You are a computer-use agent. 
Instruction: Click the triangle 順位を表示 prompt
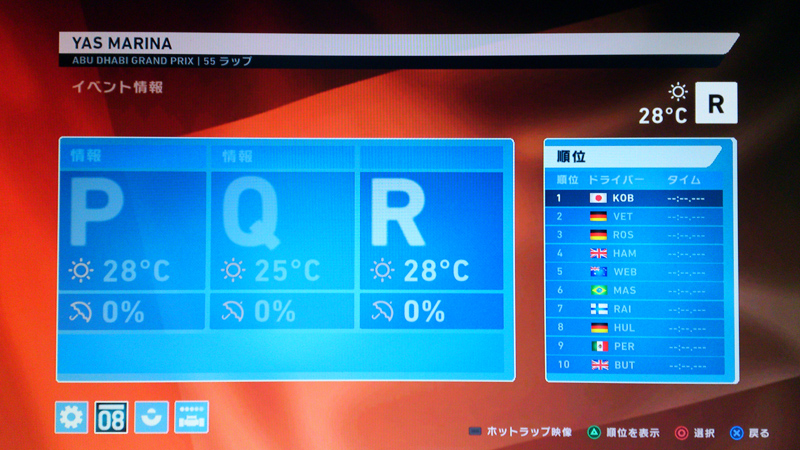point(623,433)
